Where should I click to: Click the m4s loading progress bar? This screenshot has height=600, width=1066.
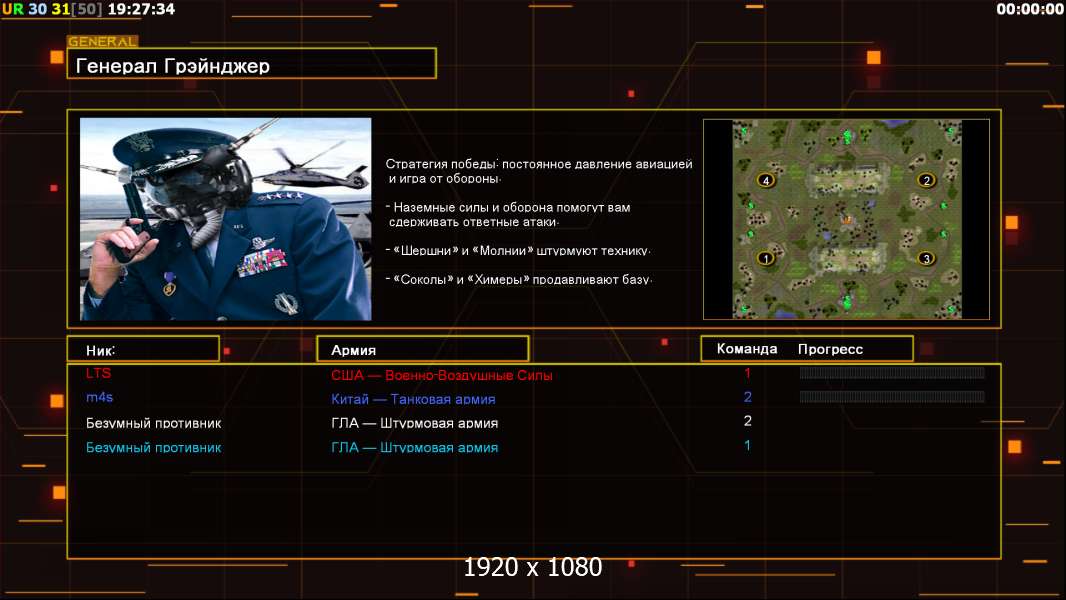click(x=892, y=397)
